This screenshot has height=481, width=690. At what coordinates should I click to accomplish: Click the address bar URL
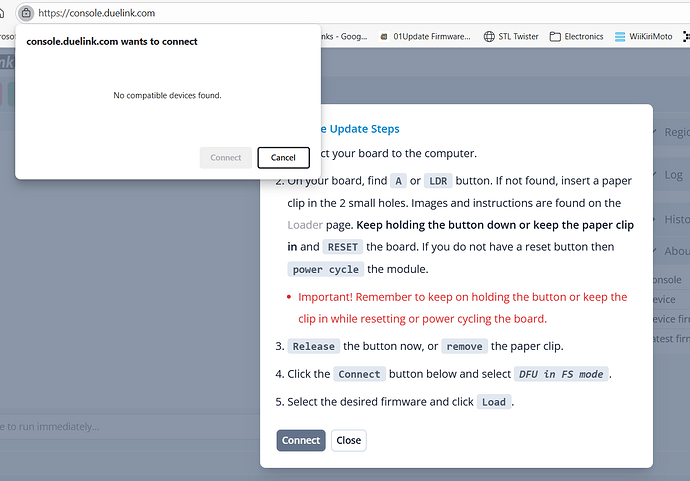tap(98, 14)
